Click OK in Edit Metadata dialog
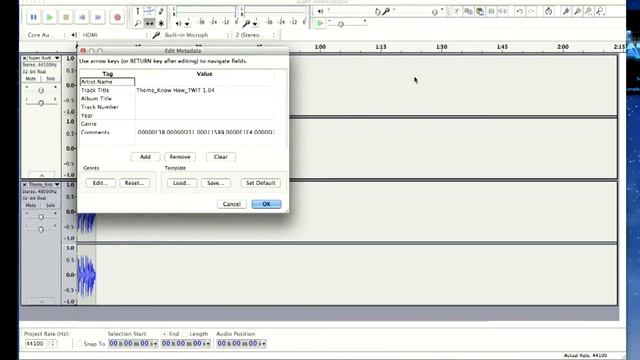Viewport: 640px width, 360px height. tap(266, 204)
